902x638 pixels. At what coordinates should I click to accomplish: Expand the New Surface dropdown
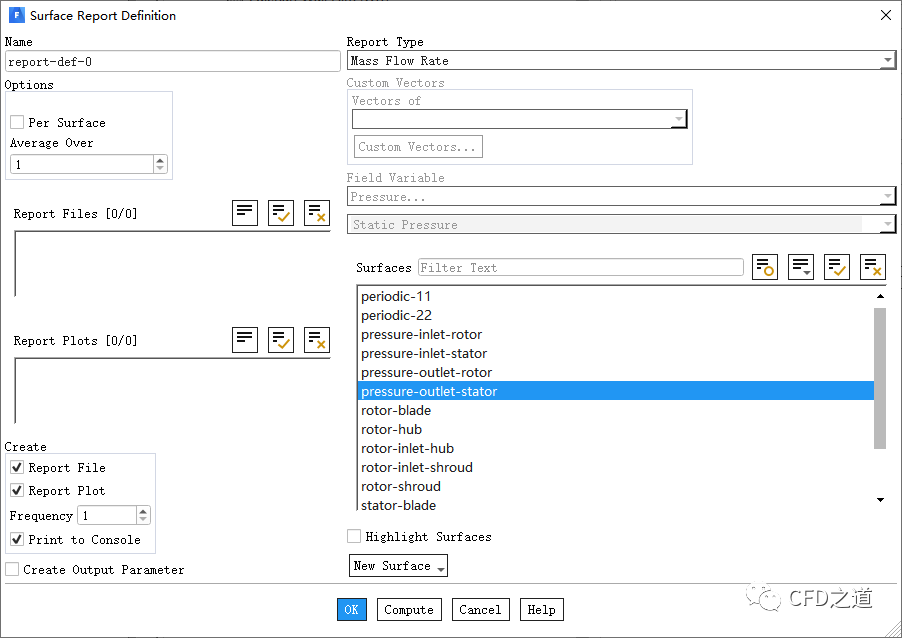[x=398, y=566]
